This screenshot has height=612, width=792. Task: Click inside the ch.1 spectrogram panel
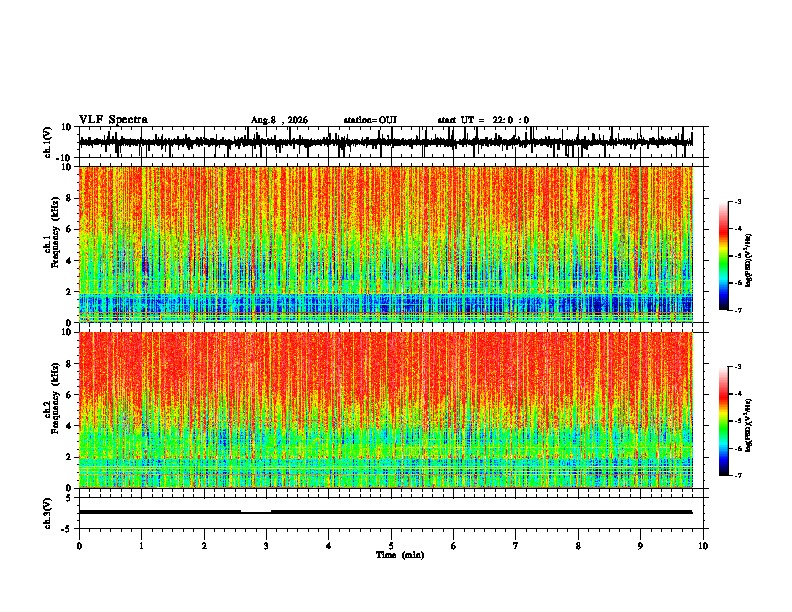[391, 244]
